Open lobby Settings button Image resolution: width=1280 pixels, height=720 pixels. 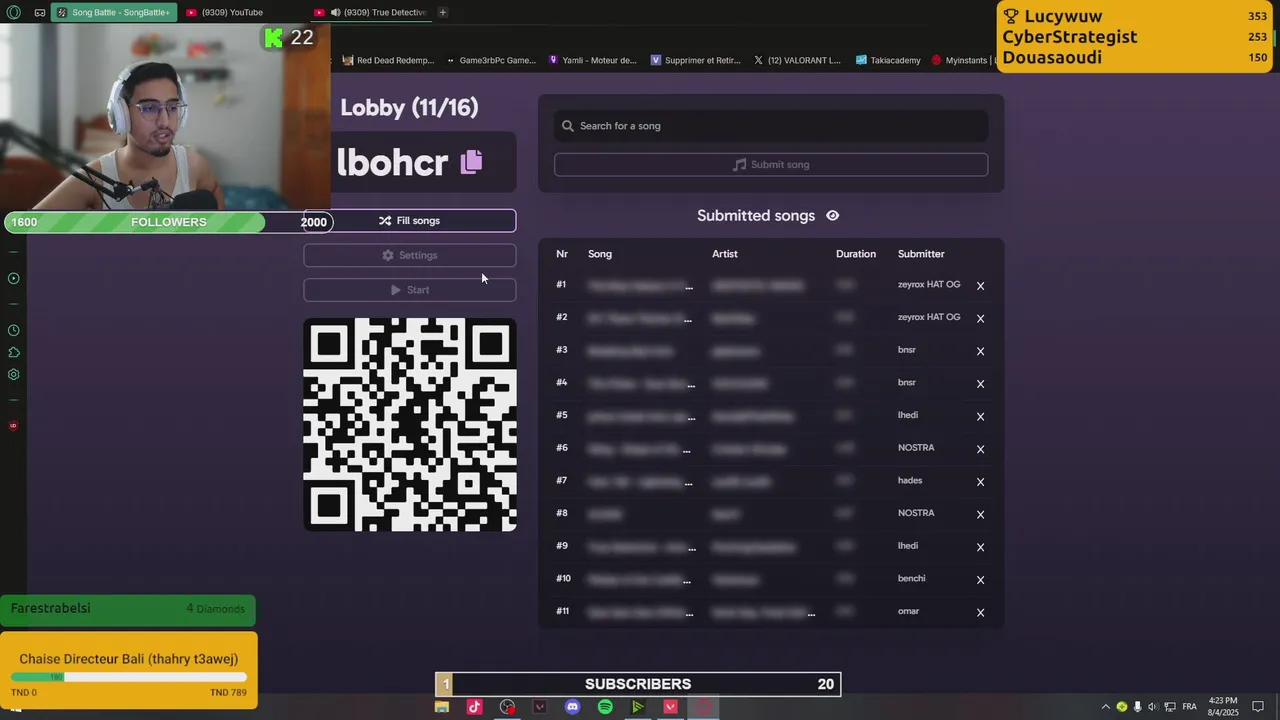pyautogui.click(x=410, y=255)
